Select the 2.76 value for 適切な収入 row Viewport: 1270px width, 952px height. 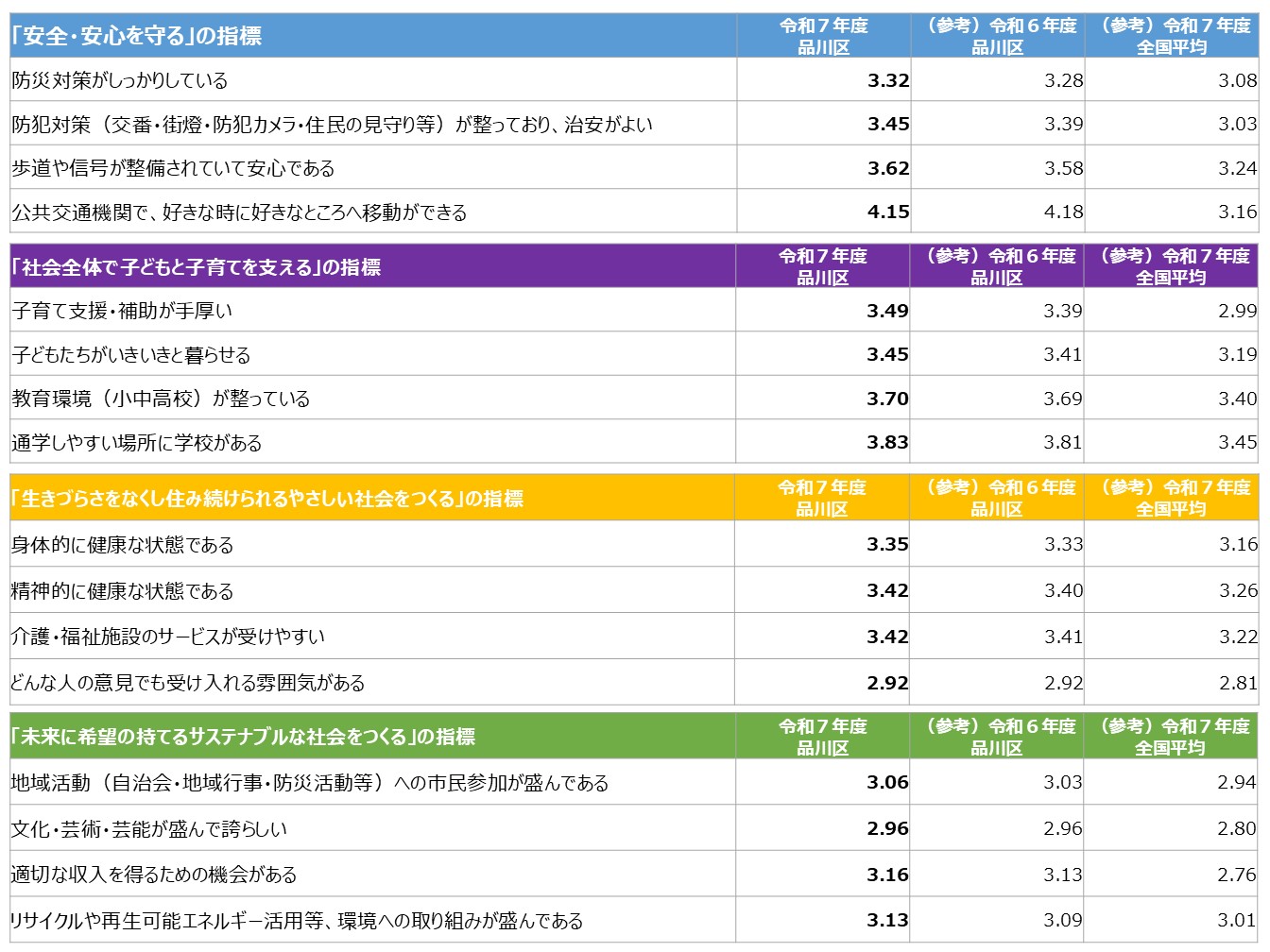point(1236,875)
